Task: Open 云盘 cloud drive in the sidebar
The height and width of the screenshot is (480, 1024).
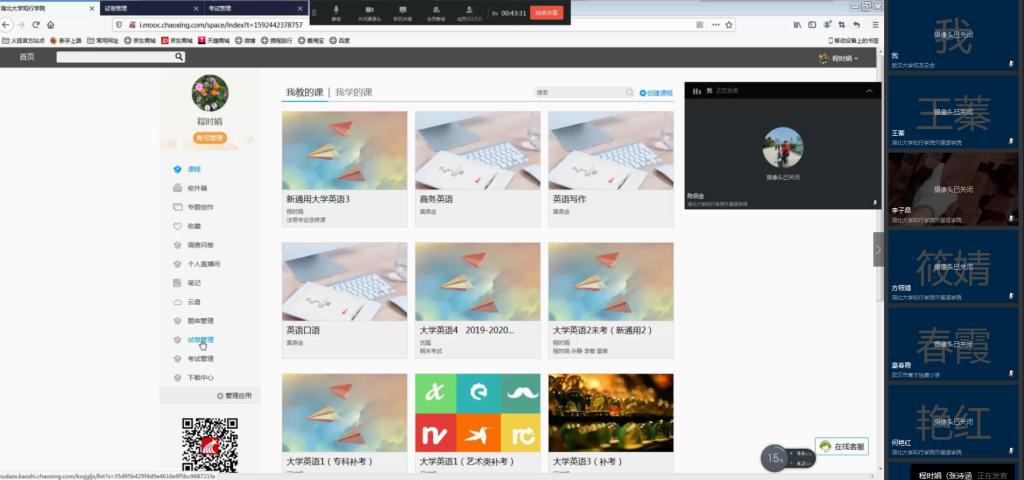Action: (x=193, y=302)
